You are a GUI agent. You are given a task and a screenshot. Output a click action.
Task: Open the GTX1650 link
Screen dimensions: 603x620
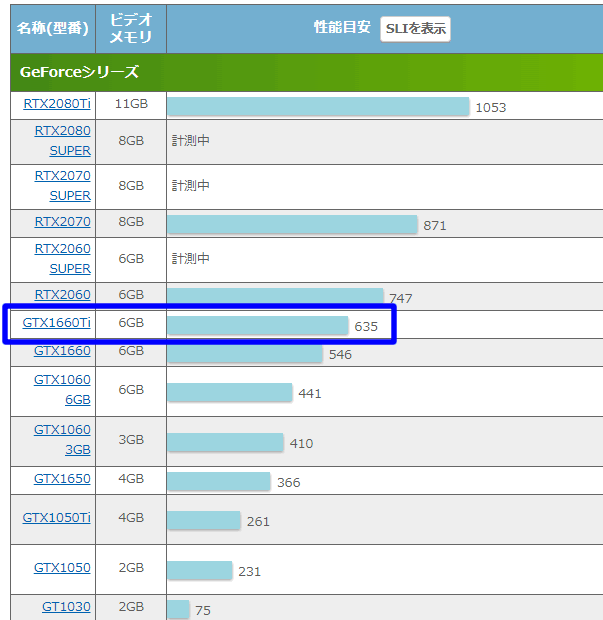point(62,479)
